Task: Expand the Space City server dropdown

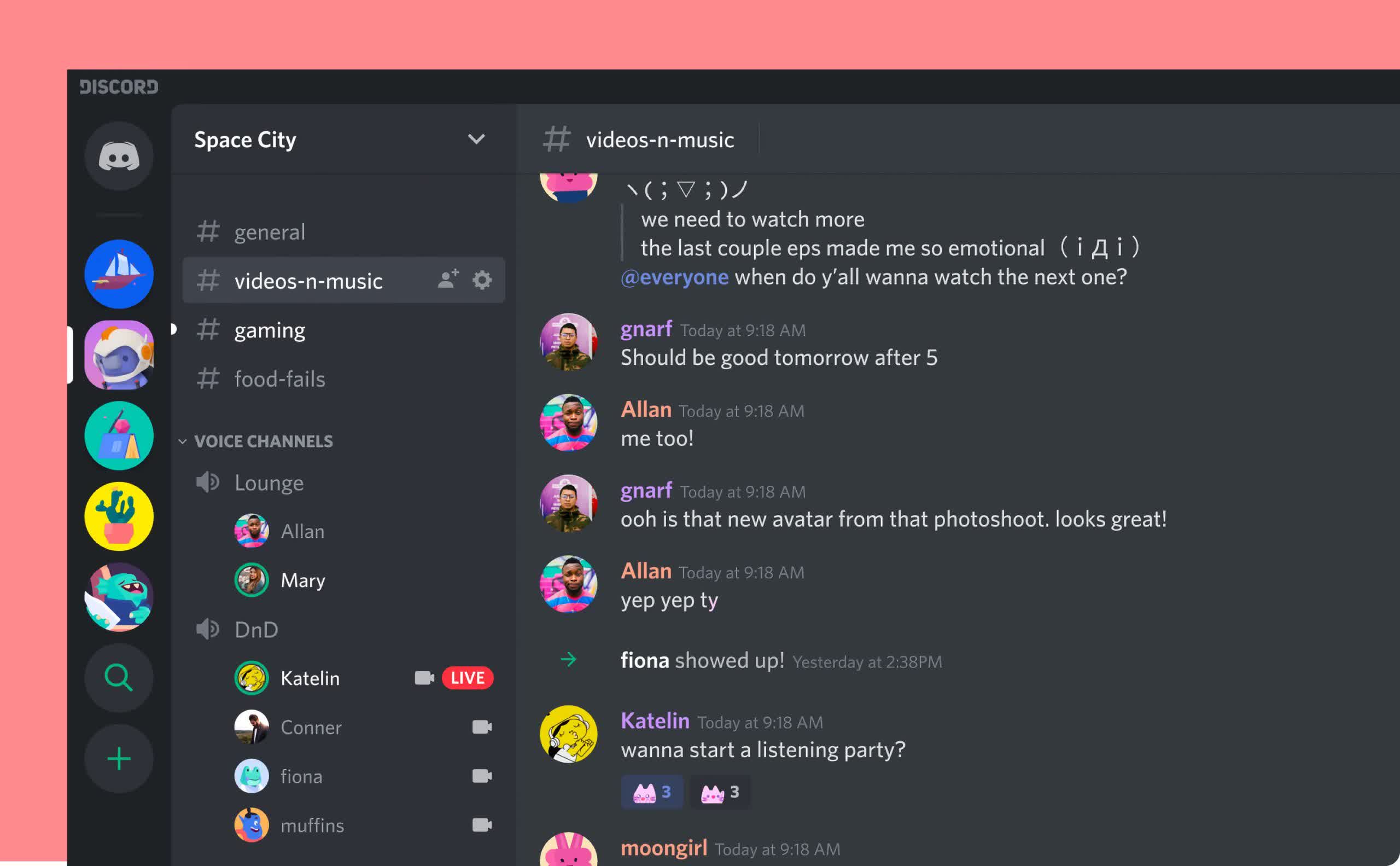Action: pyautogui.click(x=476, y=139)
